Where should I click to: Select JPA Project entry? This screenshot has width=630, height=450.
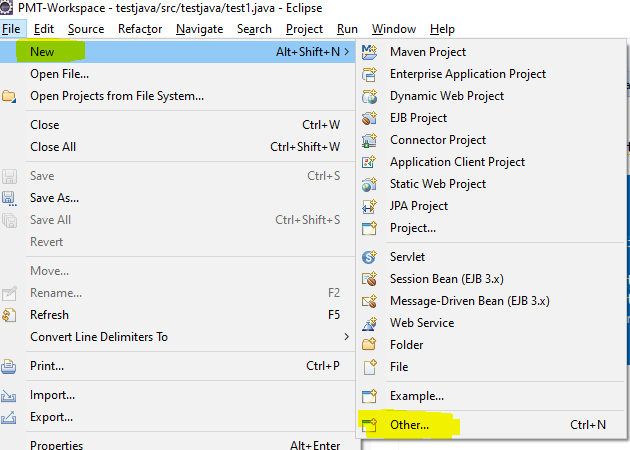(x=491, y=206)
